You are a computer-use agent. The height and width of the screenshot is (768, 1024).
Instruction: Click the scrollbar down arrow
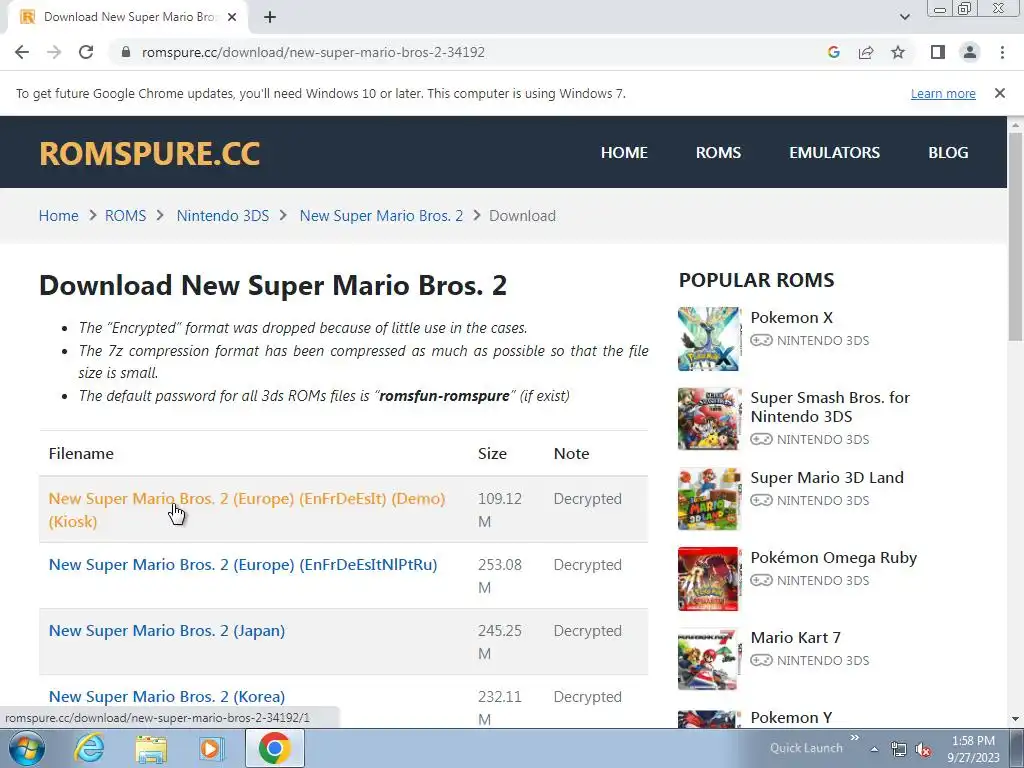tap(1015, 719)
